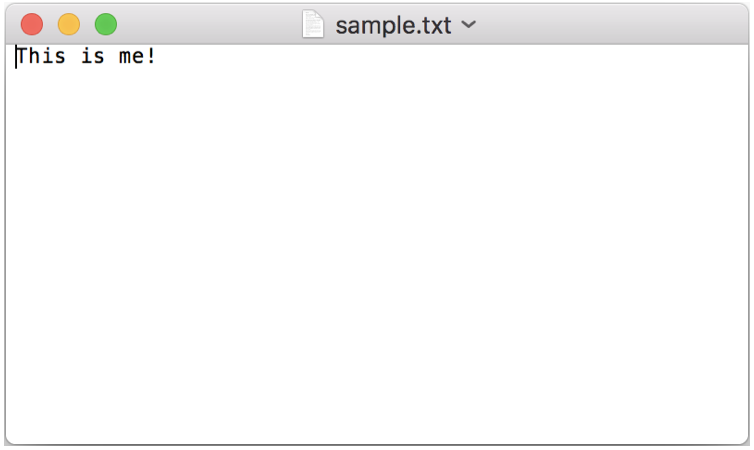Click the exclamation mark after "me"
The width and height of the screenshot is (754, 450).
click(151, 56)
